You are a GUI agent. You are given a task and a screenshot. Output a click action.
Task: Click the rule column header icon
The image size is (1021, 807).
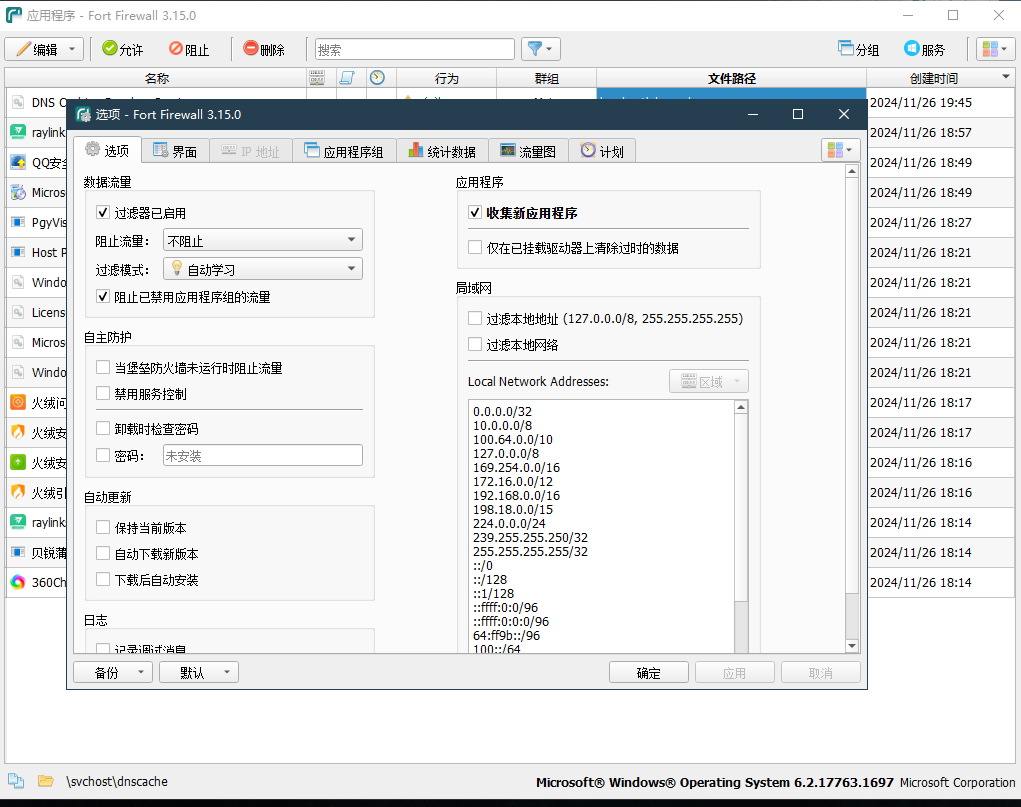pyautogui.click(x=347, y=78)
